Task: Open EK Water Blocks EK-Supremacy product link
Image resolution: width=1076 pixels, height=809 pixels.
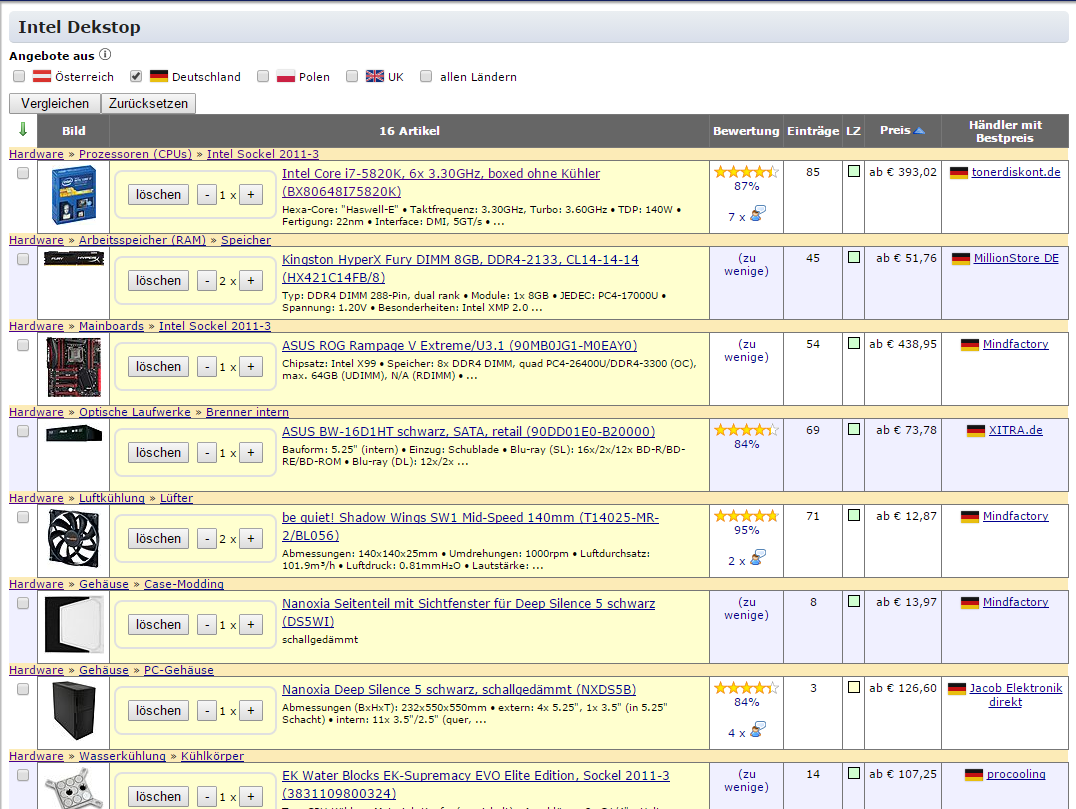Action: tap(476, 784)
